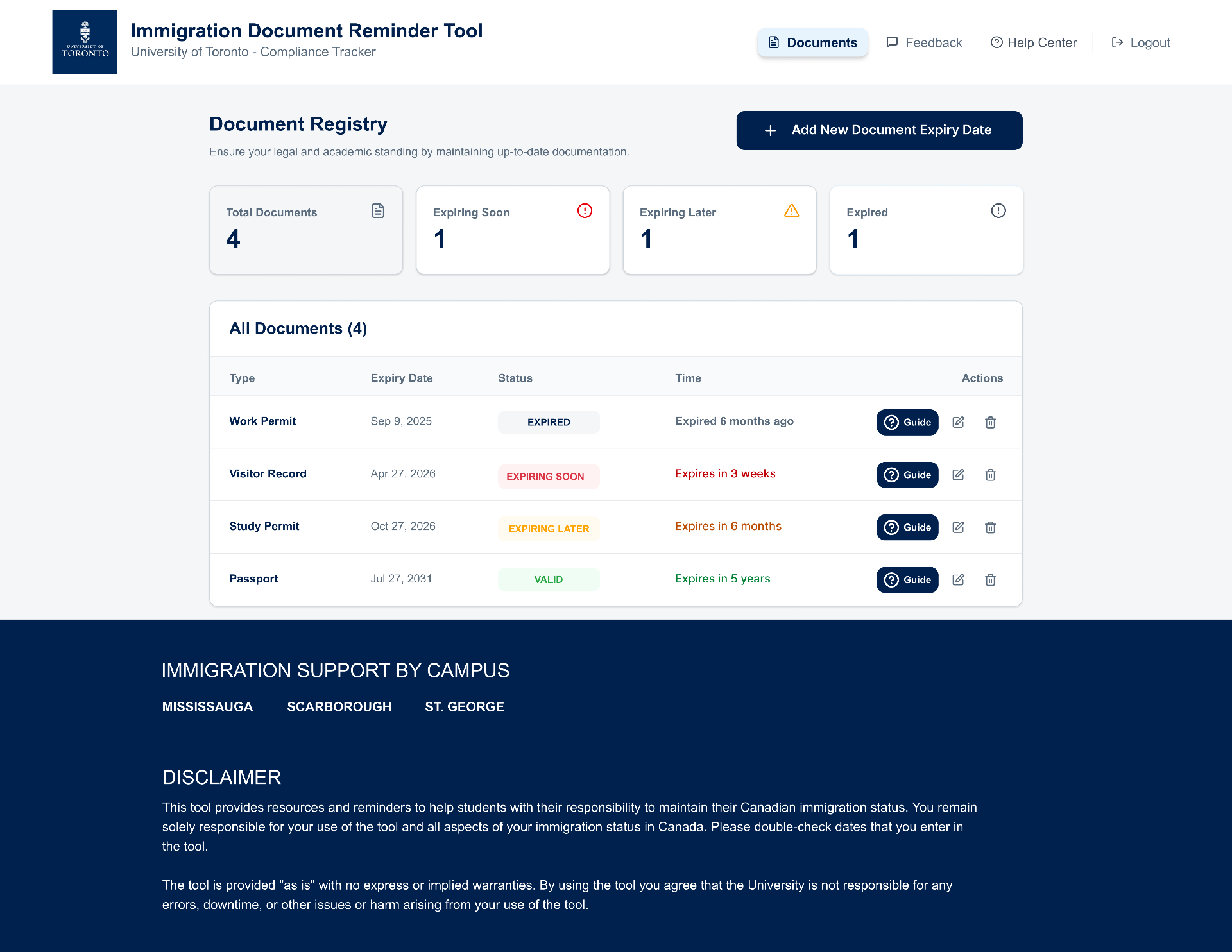Select the Total Documents card

click(306, 230)
